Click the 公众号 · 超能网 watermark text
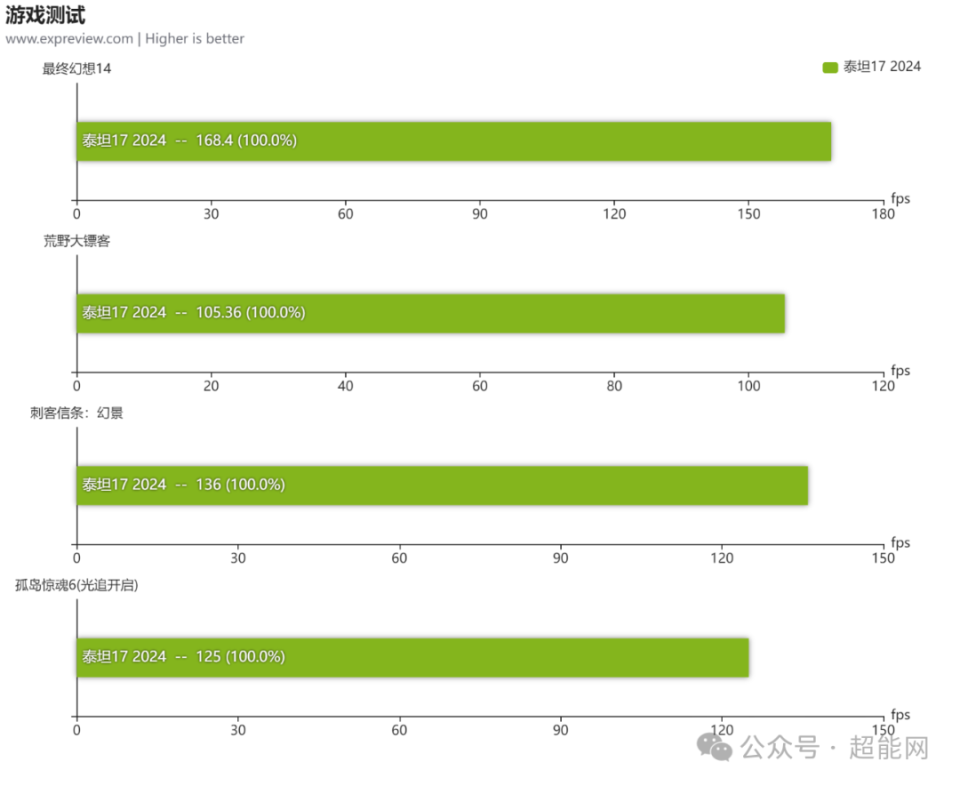The height and width of the screenshot is (786, 960). tap(834, 747)
